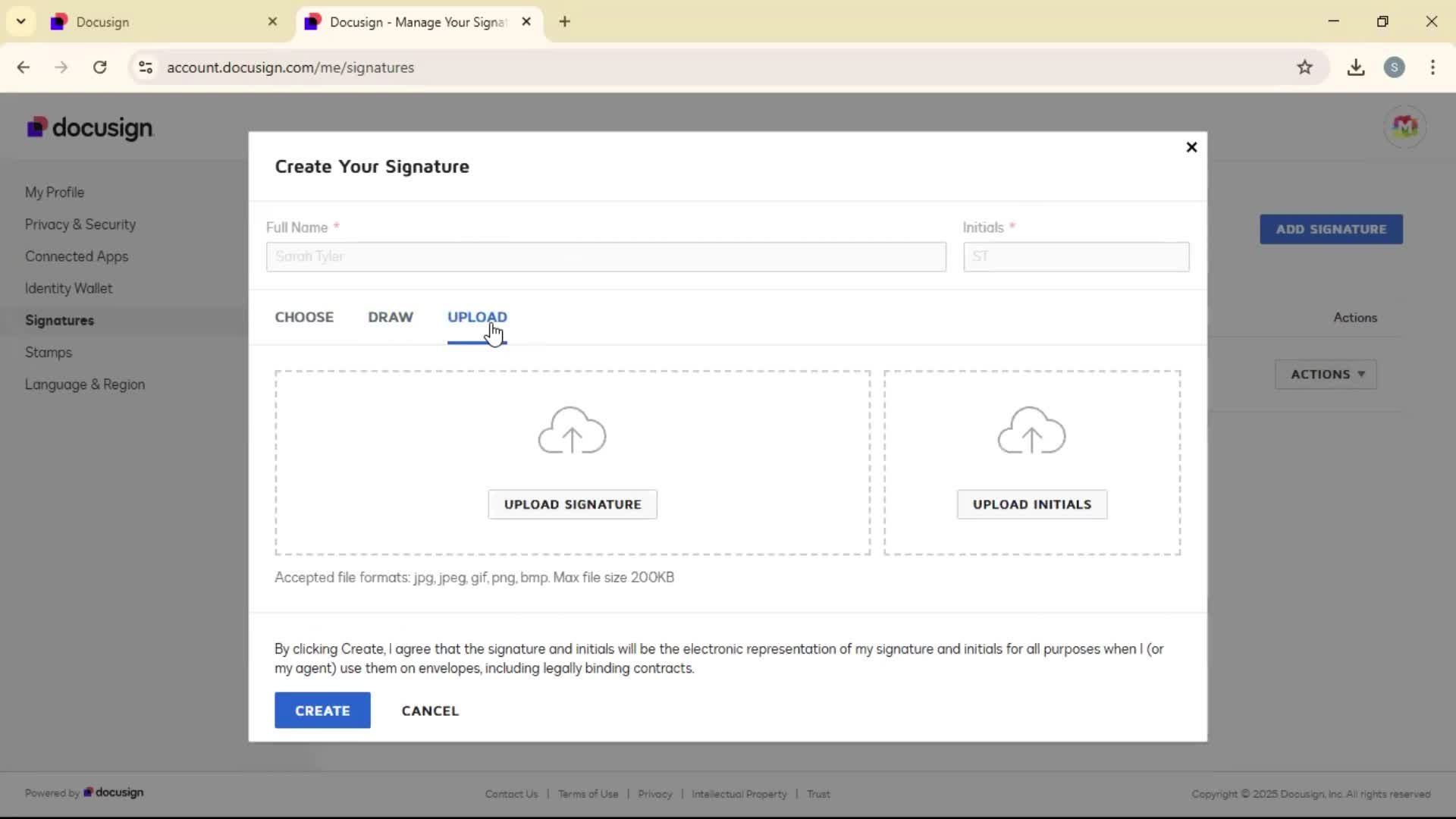Reload the current page
Image resolution: width=1456 pixels, height=819 pixels.
point(99,67)
